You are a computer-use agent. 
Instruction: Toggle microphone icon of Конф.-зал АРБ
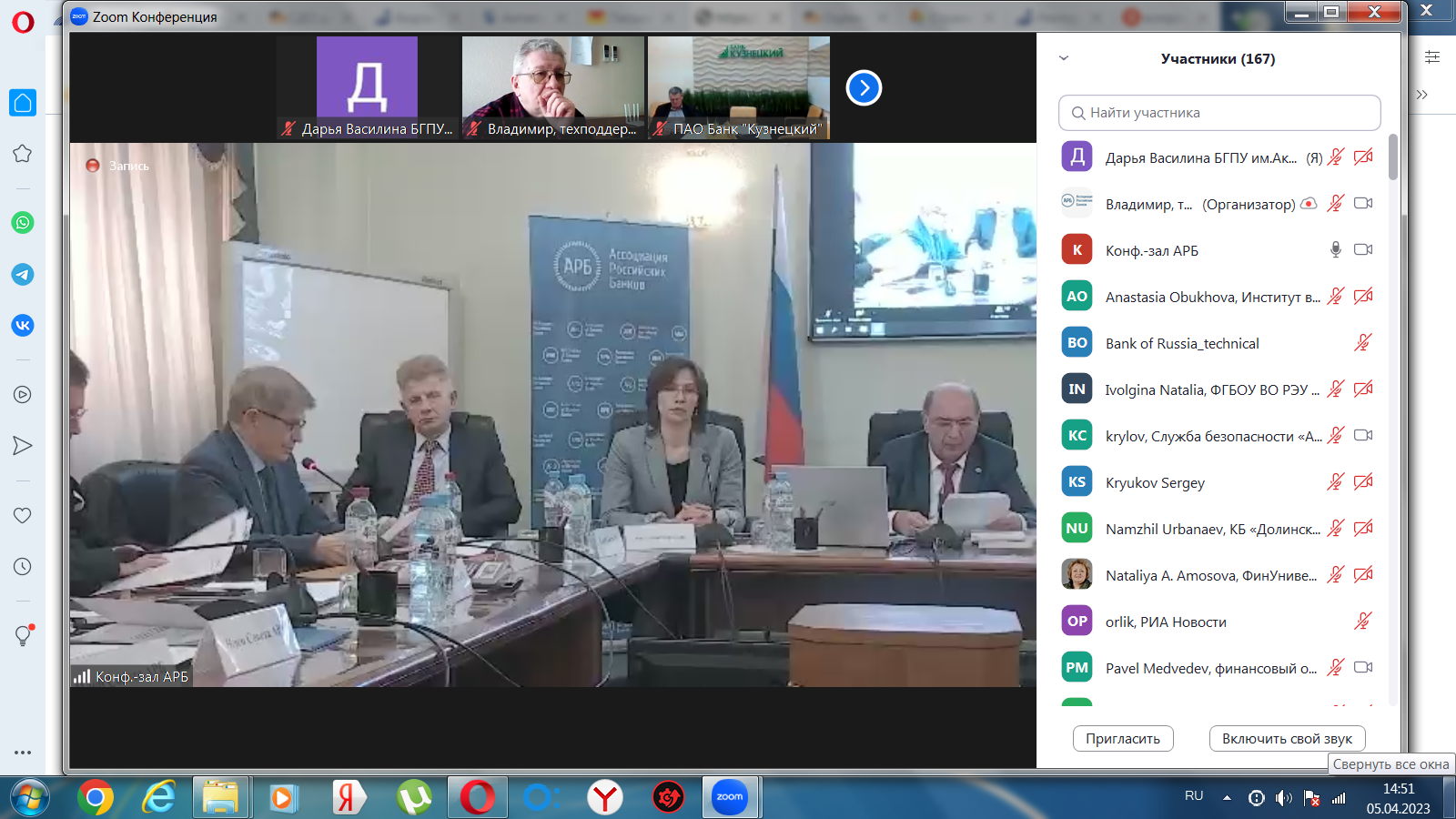click(1335, 249)
